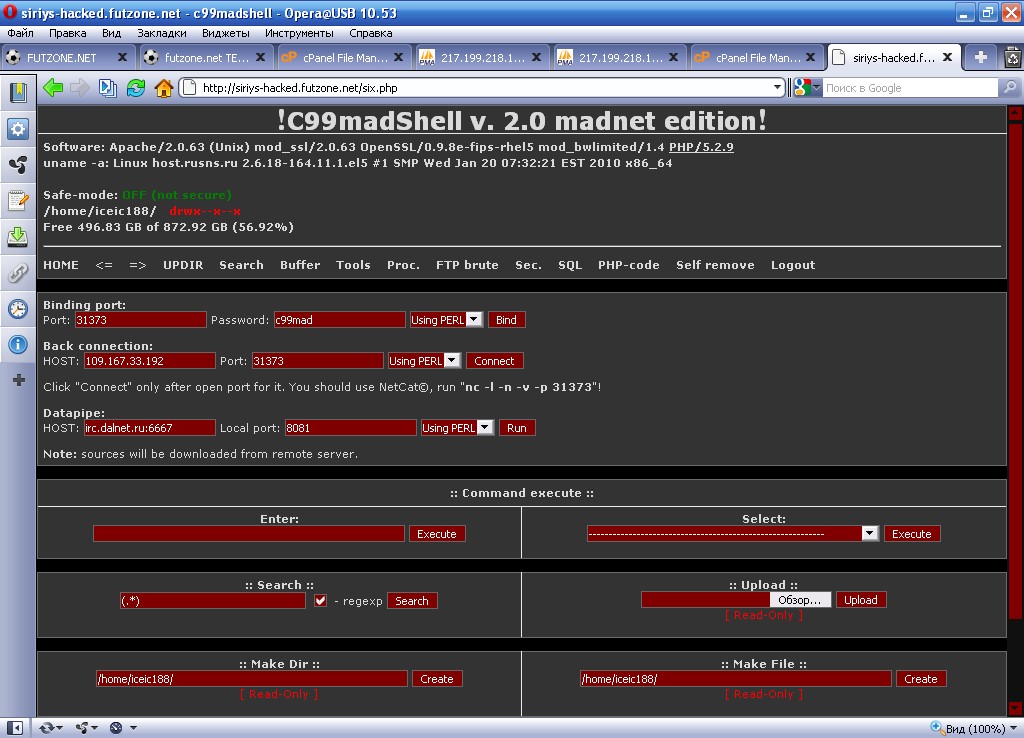Click the HOME link in shell menu
Screen dimensions: 1024x738
coord(61,265)
